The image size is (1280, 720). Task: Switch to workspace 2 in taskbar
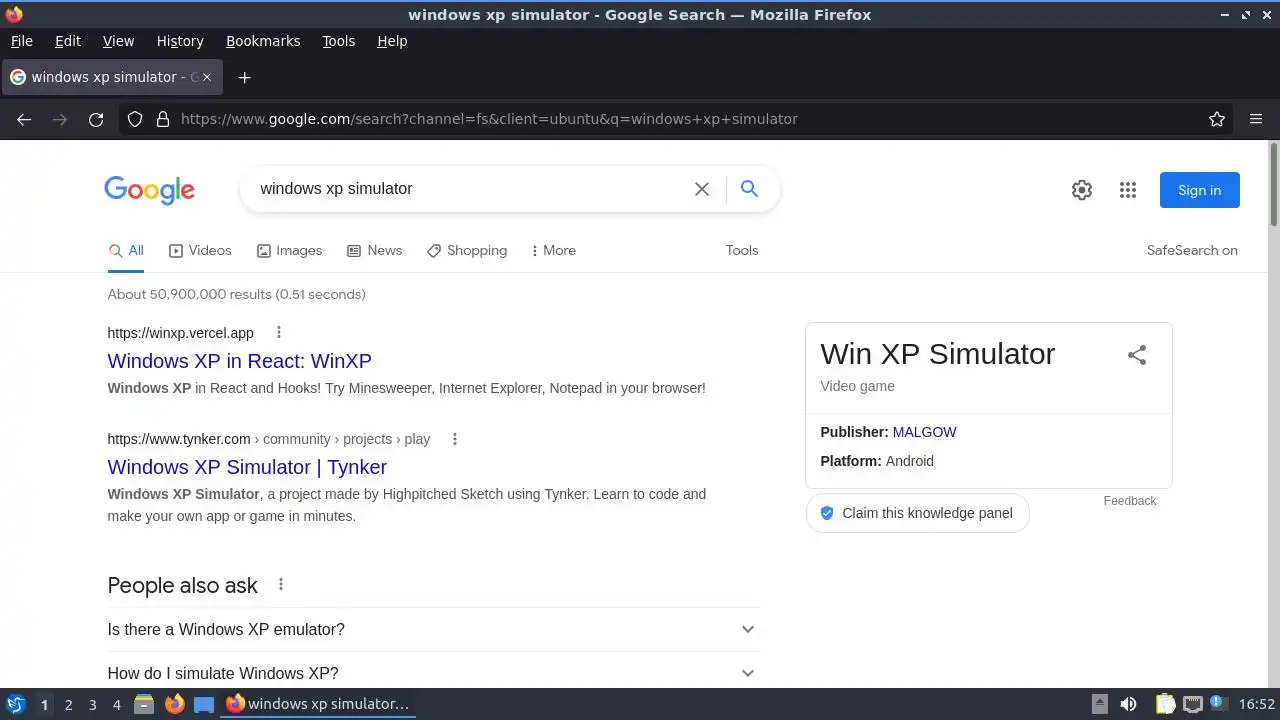[x=68, y=704]
